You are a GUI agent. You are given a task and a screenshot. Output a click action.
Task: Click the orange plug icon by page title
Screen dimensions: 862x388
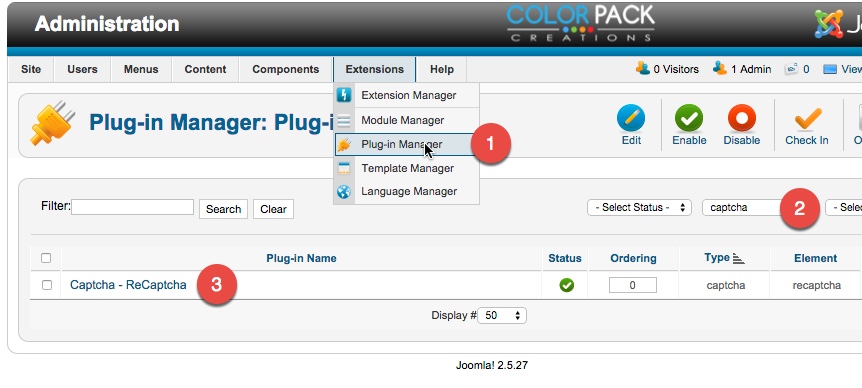[53, 123]
